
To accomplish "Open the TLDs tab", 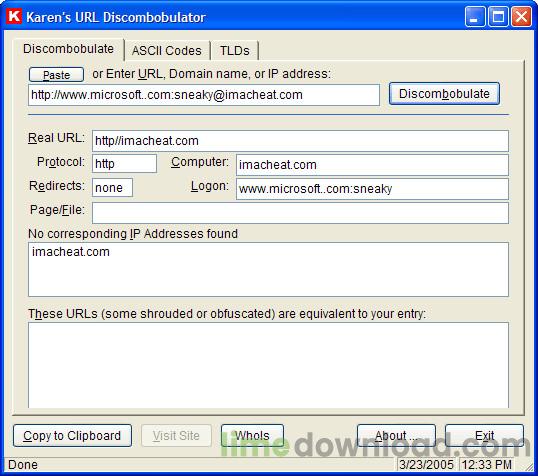I will 235,51.
